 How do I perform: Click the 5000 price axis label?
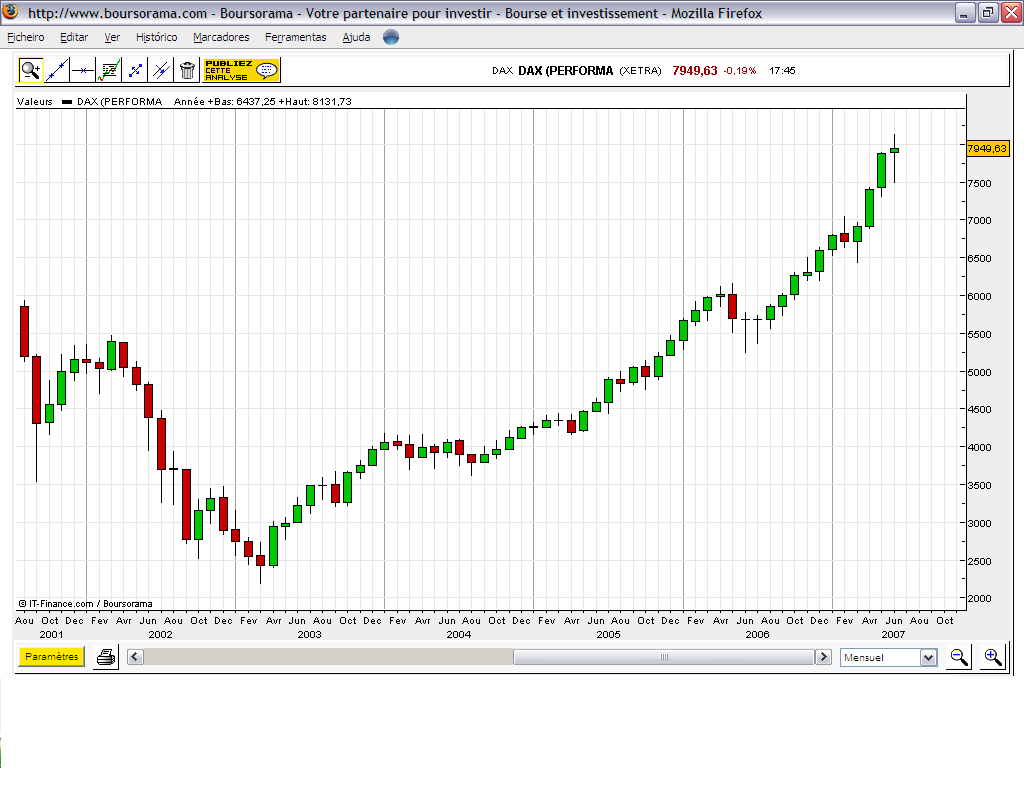click(980, 372)
